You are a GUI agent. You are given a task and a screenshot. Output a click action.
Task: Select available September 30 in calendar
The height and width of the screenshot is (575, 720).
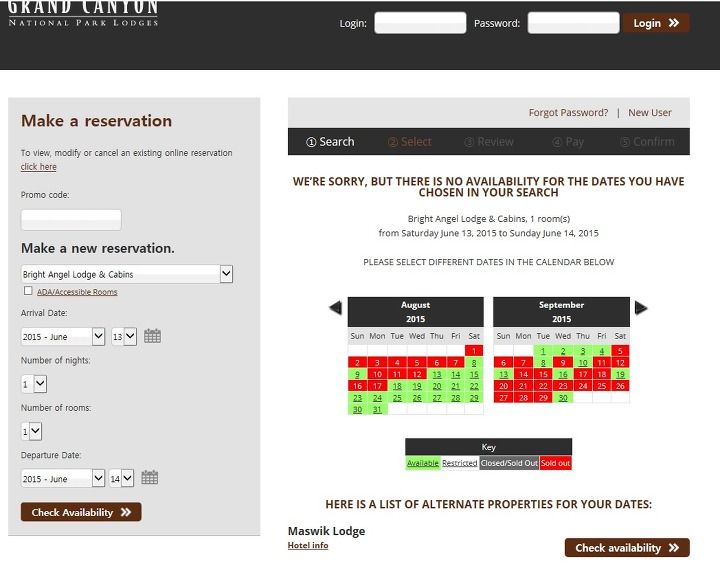tap(563, 398)
